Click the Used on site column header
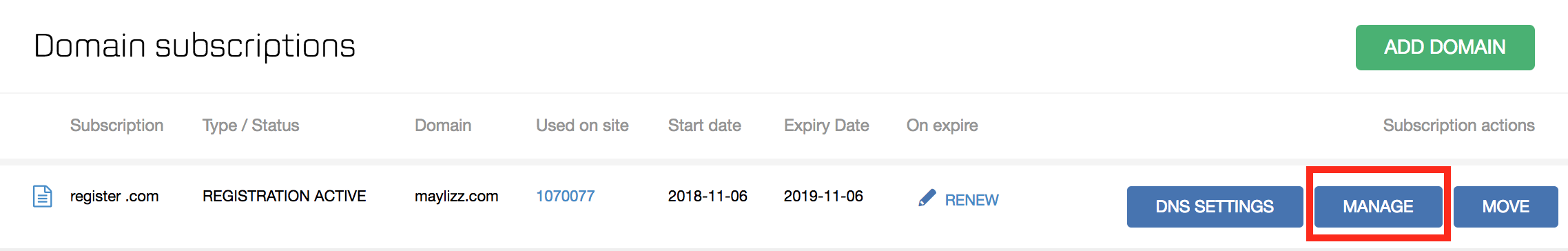 point(582,125)
